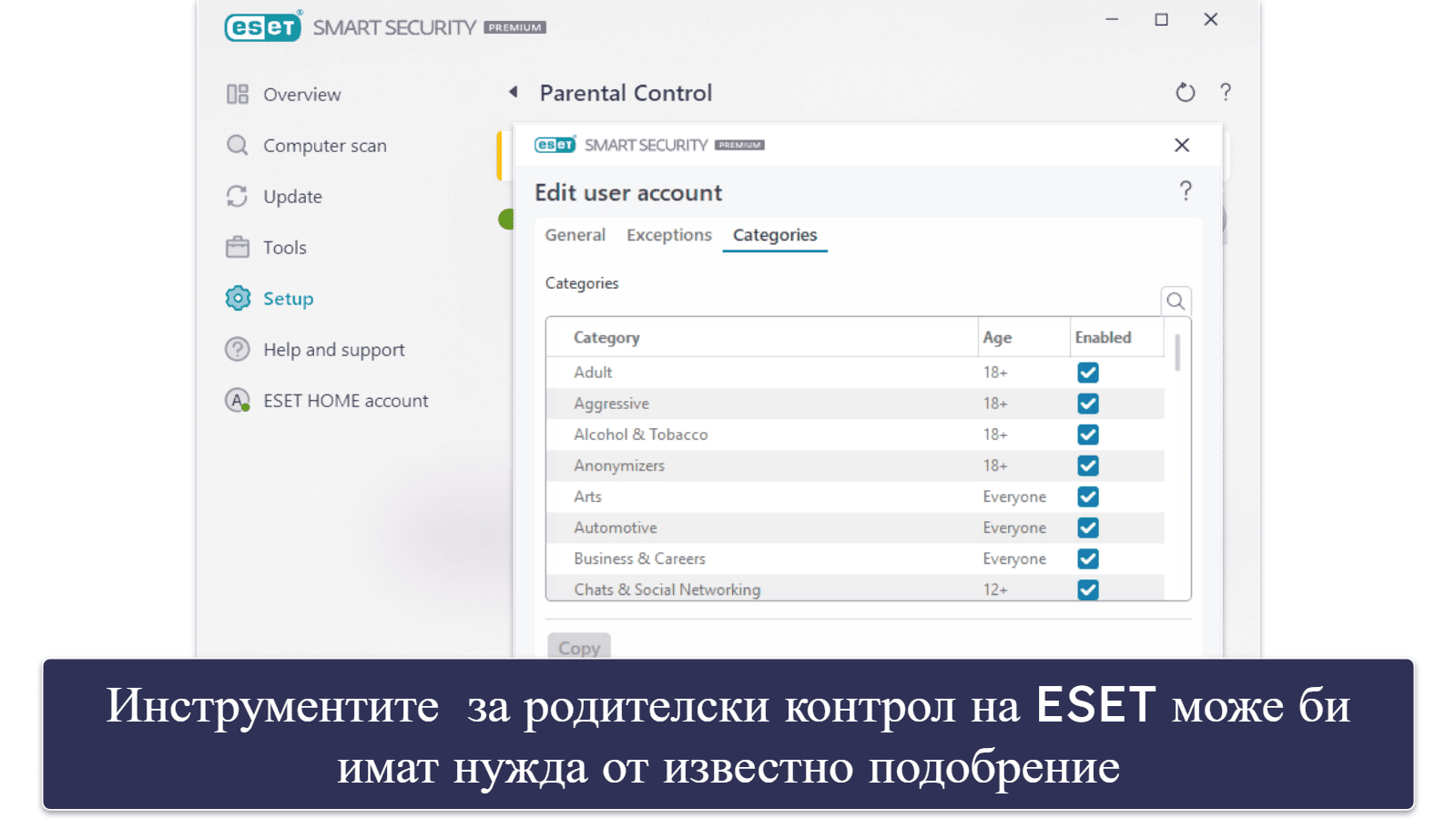Disable the Aggressive category checkbox
The width and height of the screenshot is (1456, 819).
(1088, 404)
